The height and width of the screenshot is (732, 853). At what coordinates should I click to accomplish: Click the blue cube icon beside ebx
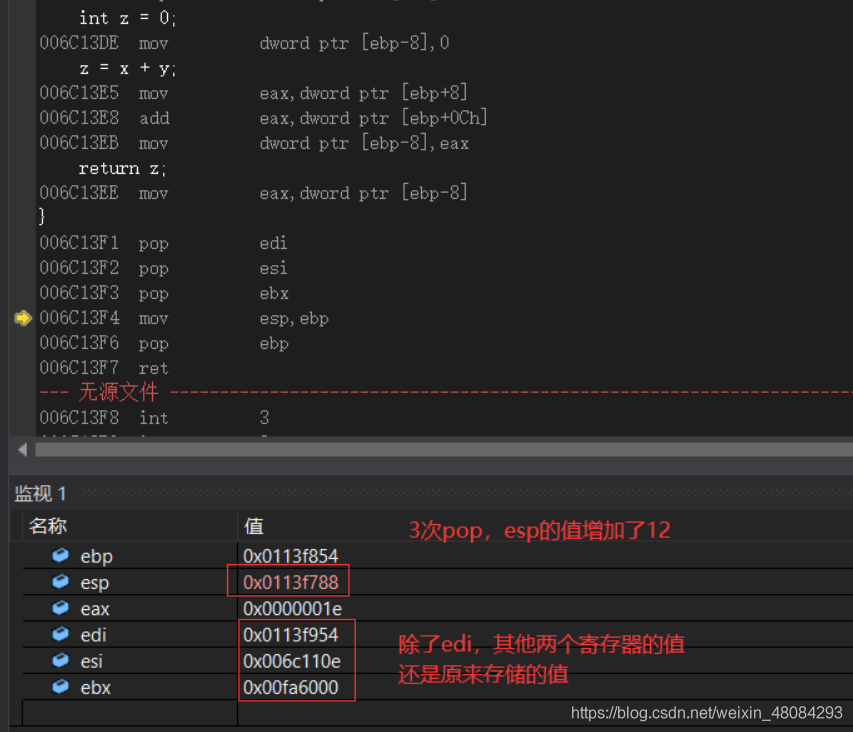(60, 686)
